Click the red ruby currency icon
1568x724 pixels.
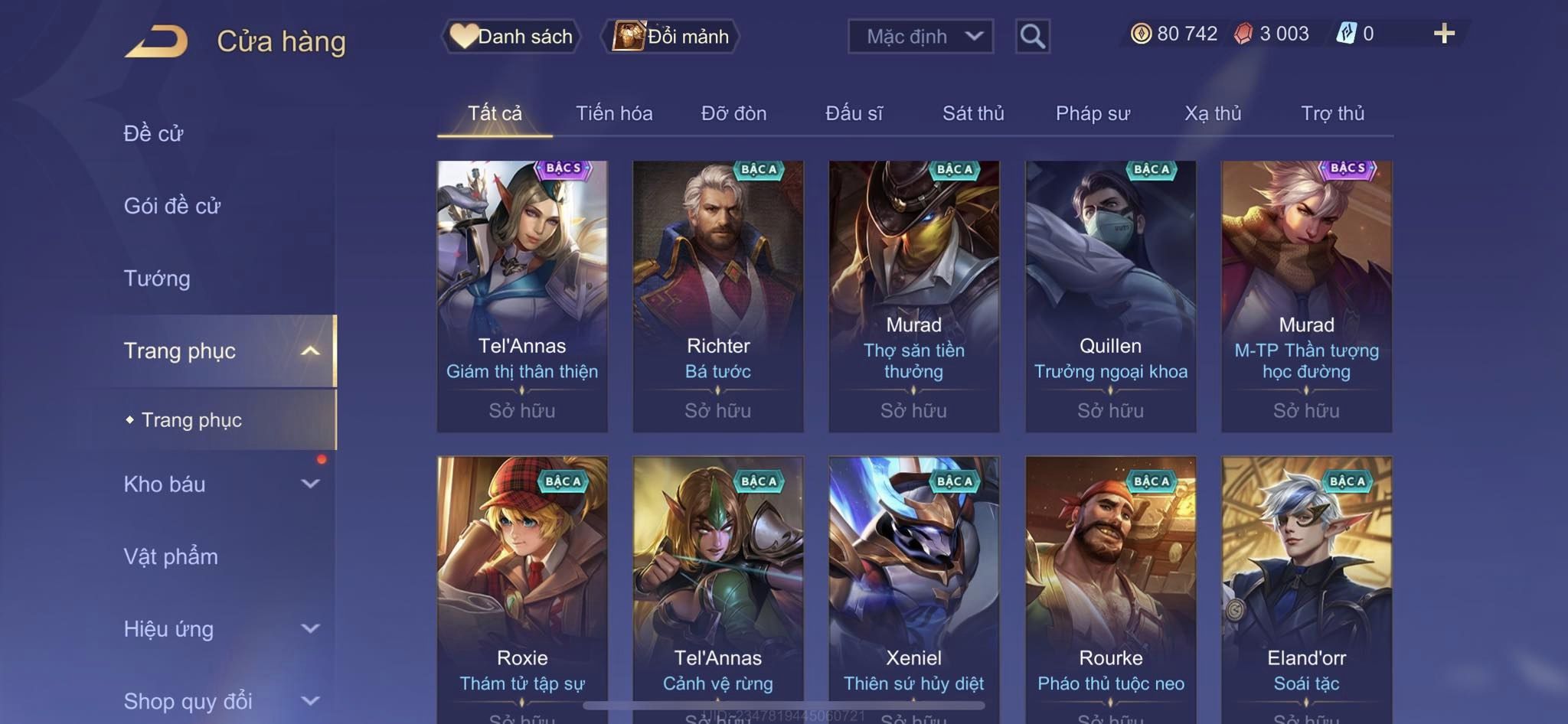coord(1243,34)
